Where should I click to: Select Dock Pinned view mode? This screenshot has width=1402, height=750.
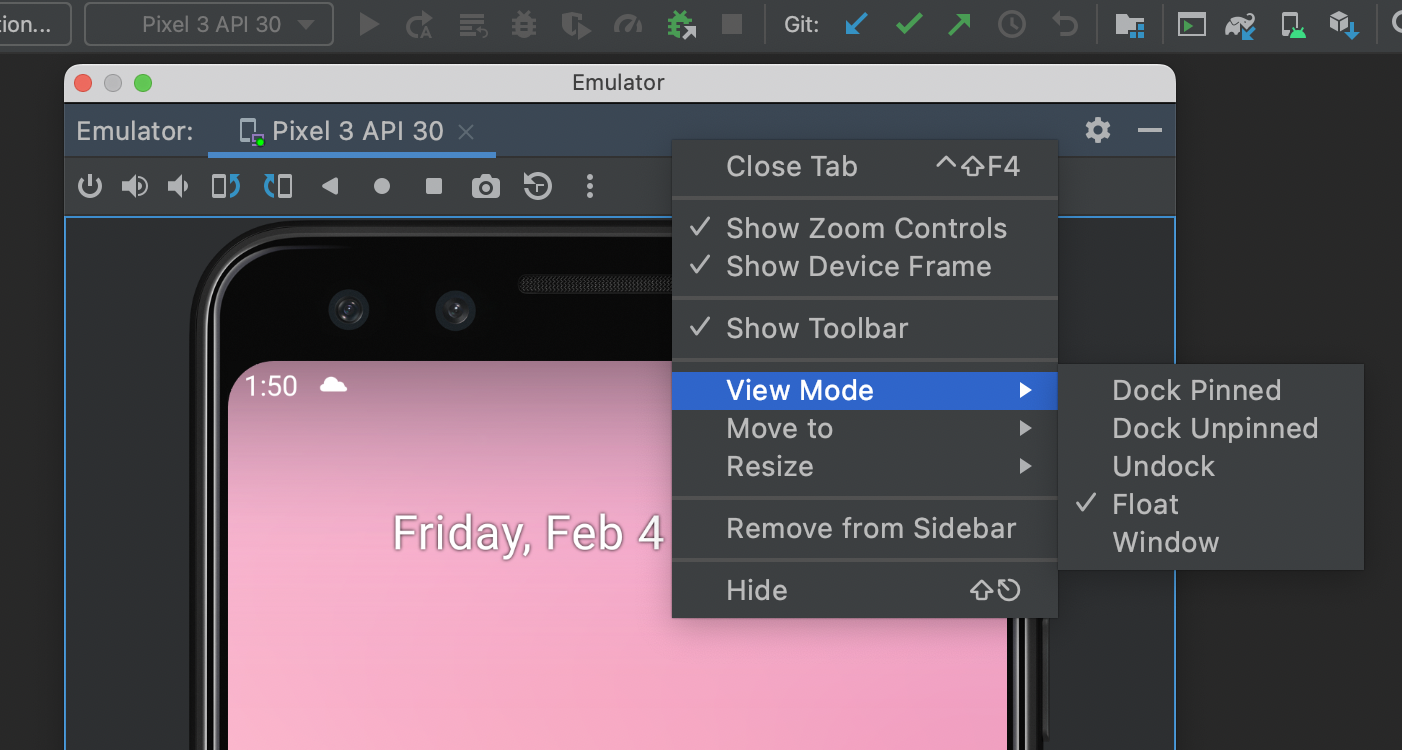pyautogui.click(x=1211, y=390)
